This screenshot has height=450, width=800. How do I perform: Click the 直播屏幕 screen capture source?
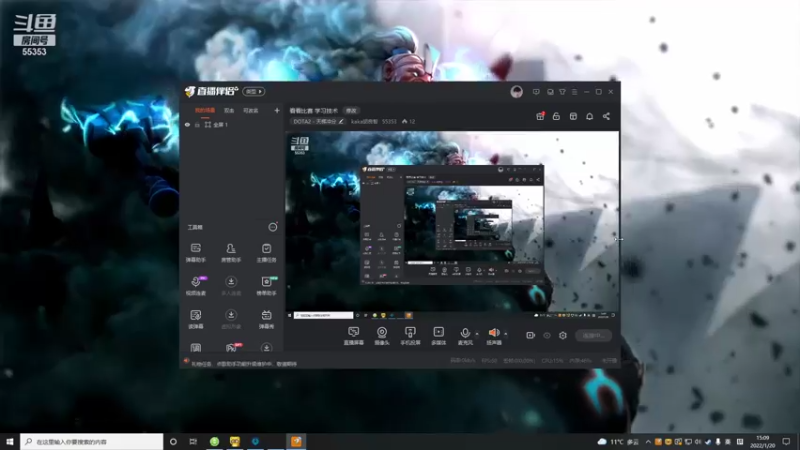(354, 336)
